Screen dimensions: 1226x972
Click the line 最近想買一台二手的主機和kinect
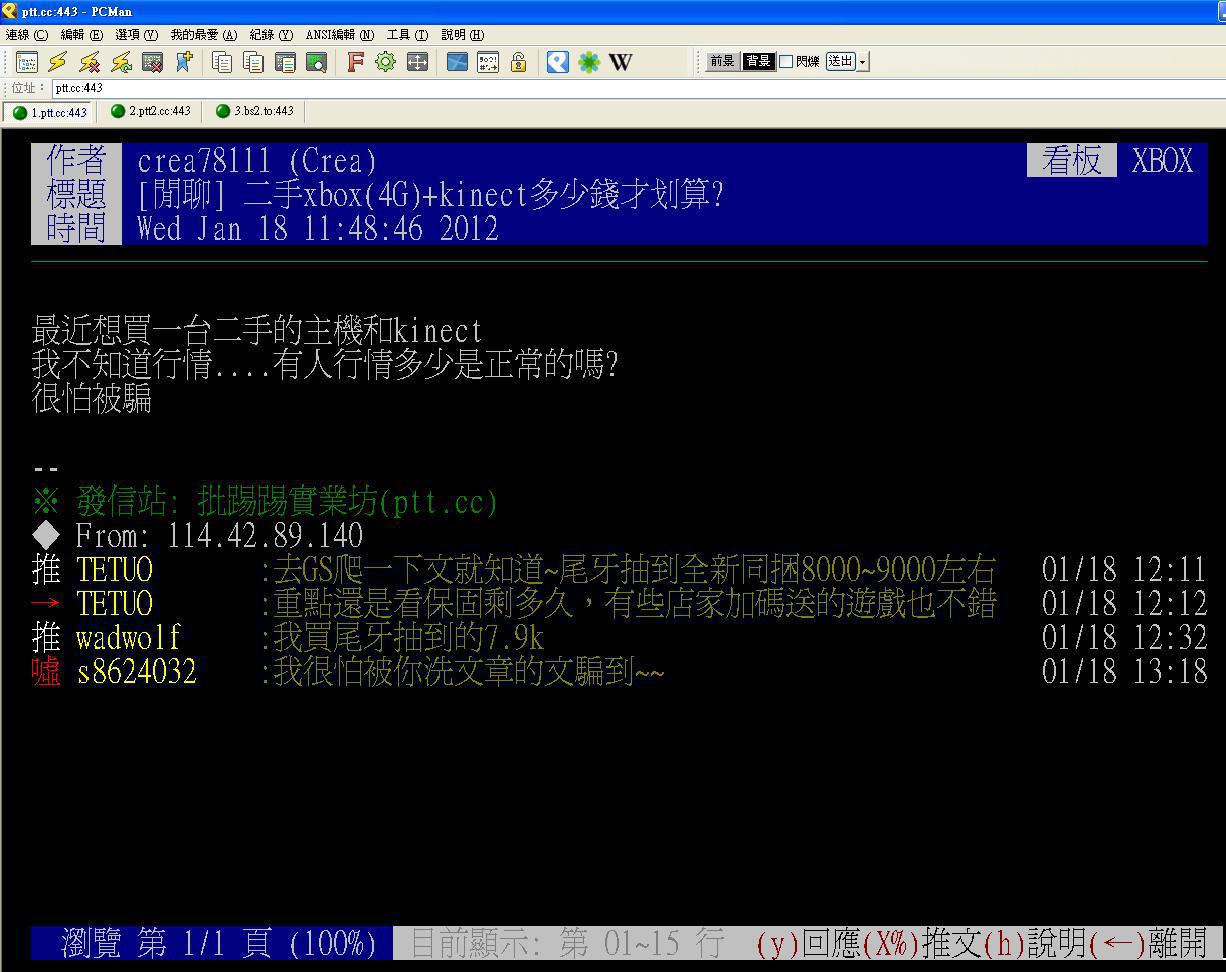click(257, 330)
